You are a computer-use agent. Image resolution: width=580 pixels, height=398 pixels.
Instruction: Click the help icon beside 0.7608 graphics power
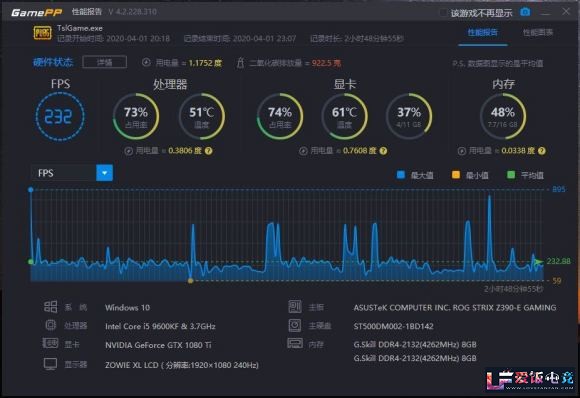pos(383,151)
